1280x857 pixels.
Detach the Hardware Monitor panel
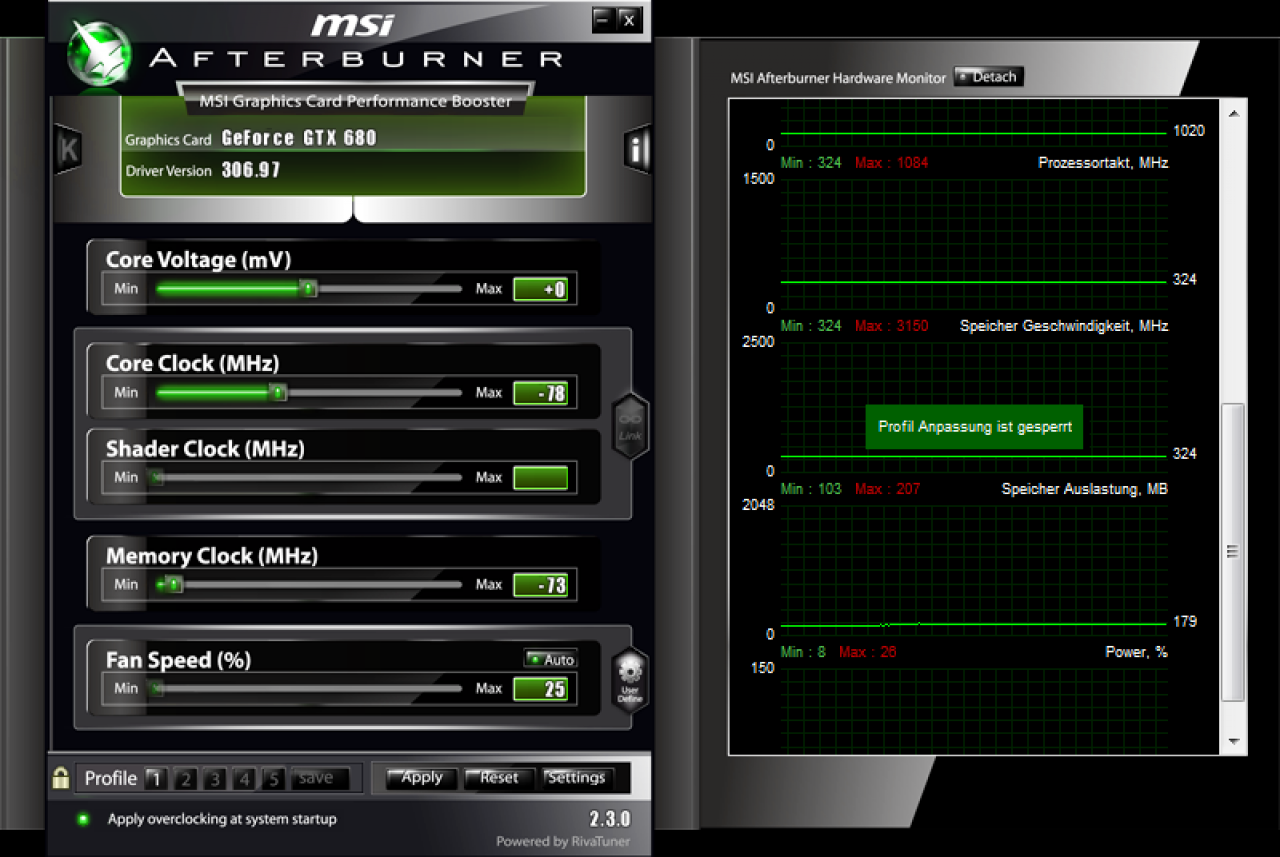click(988, 77)
